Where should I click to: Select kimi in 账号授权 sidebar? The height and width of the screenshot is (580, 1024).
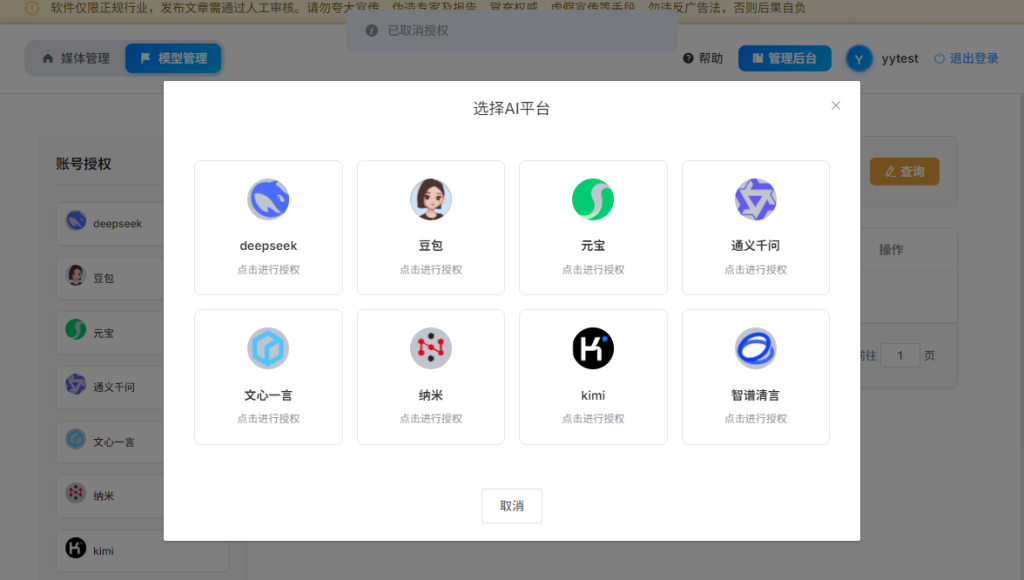(142, 551)
